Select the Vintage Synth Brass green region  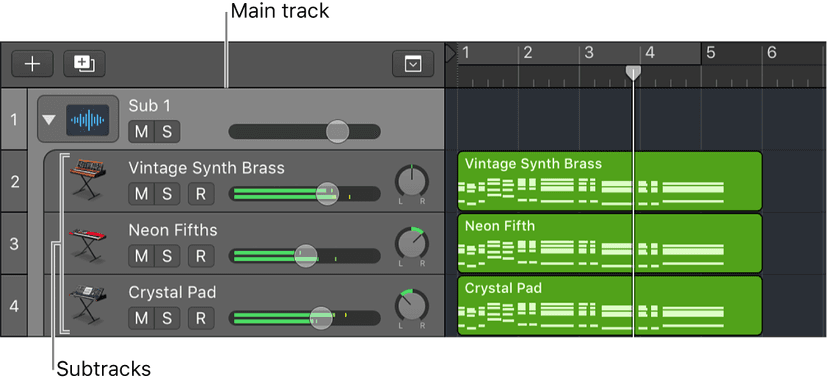(610, 181)
